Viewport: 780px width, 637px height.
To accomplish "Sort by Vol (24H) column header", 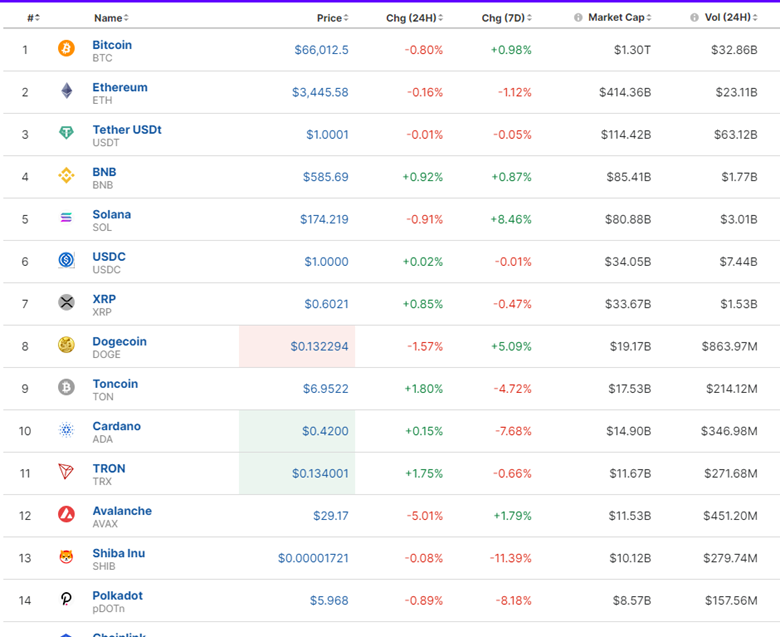I will click(731, 17).
